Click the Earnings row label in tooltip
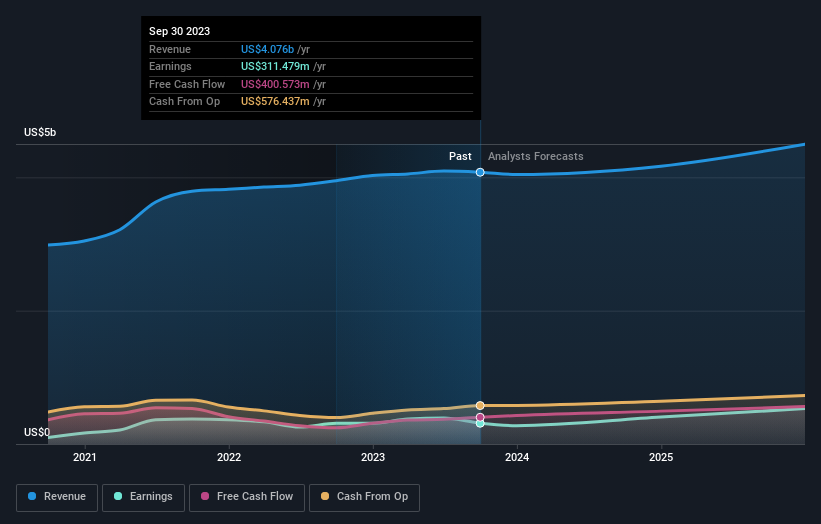 [x=170, y=66]
